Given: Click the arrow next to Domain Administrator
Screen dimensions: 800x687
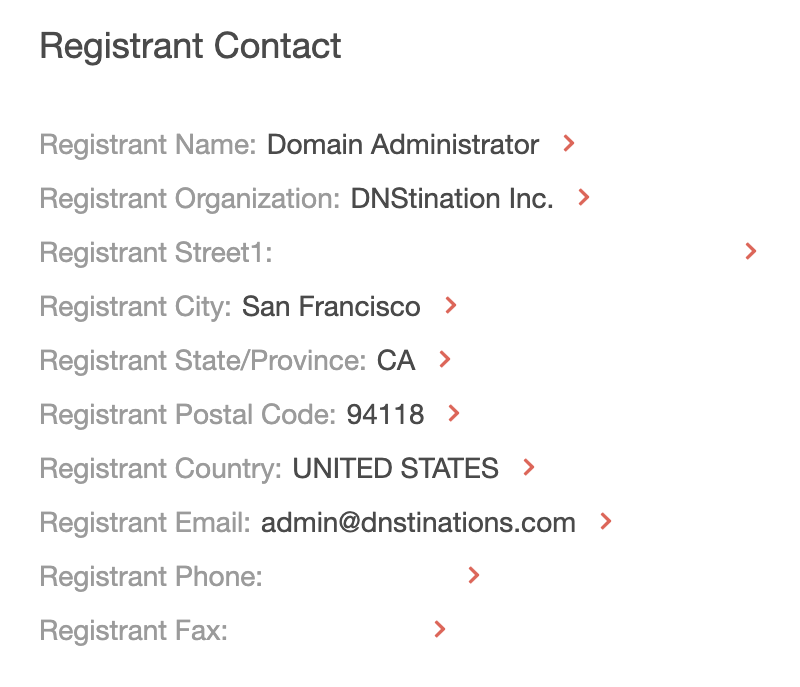Looking at the screenshot, I should [x=569, y=144].
